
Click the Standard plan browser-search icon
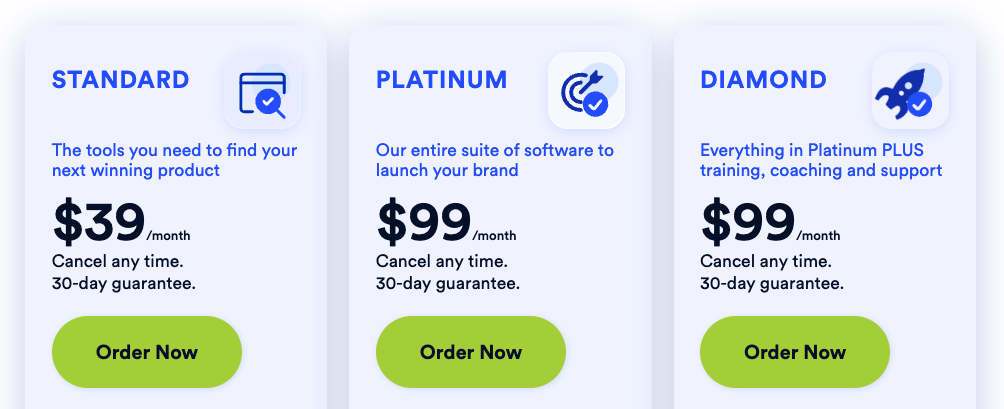coord(262,92)
